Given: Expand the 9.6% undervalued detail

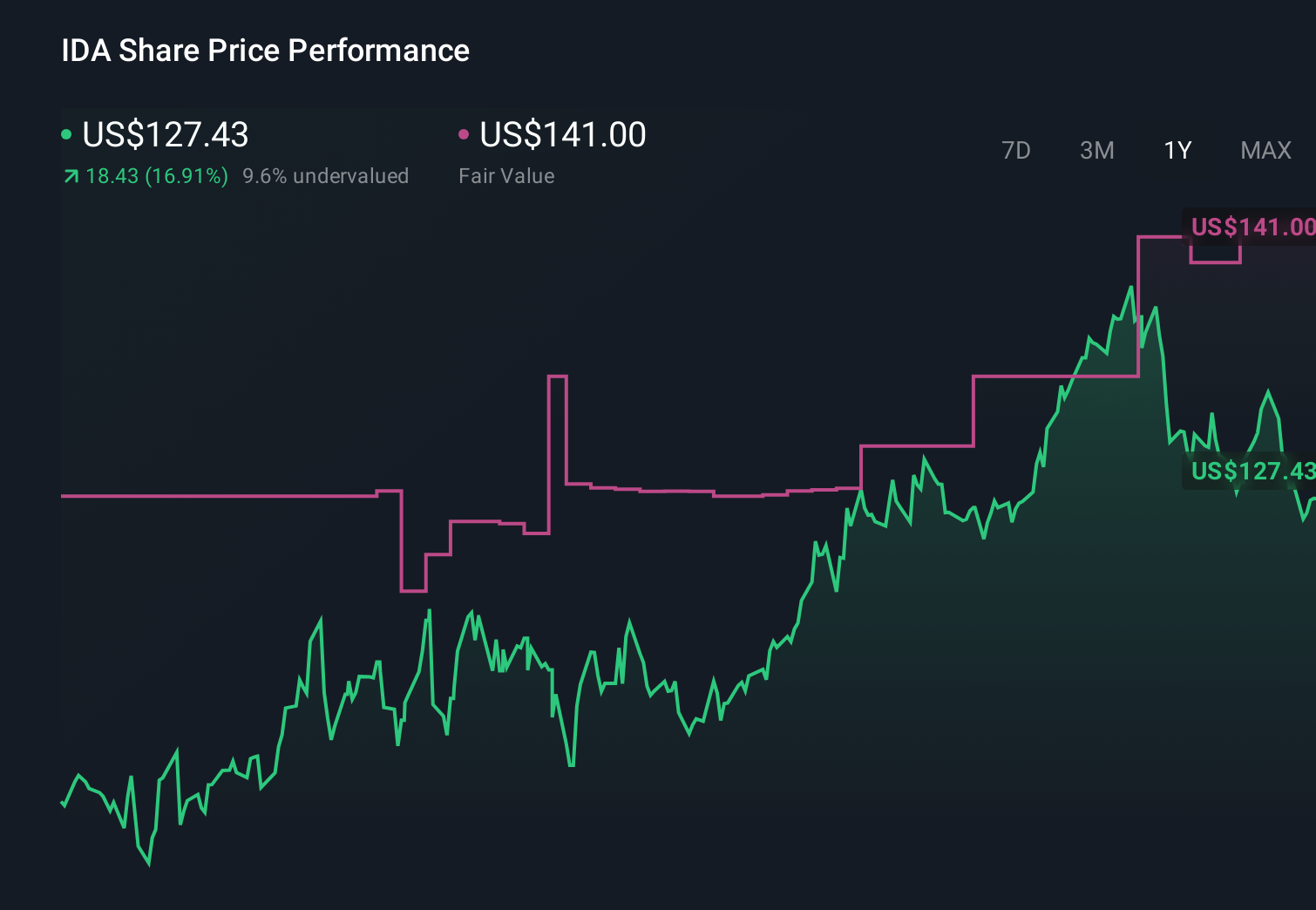Looking at the screenshot, I should click(326, 175).
